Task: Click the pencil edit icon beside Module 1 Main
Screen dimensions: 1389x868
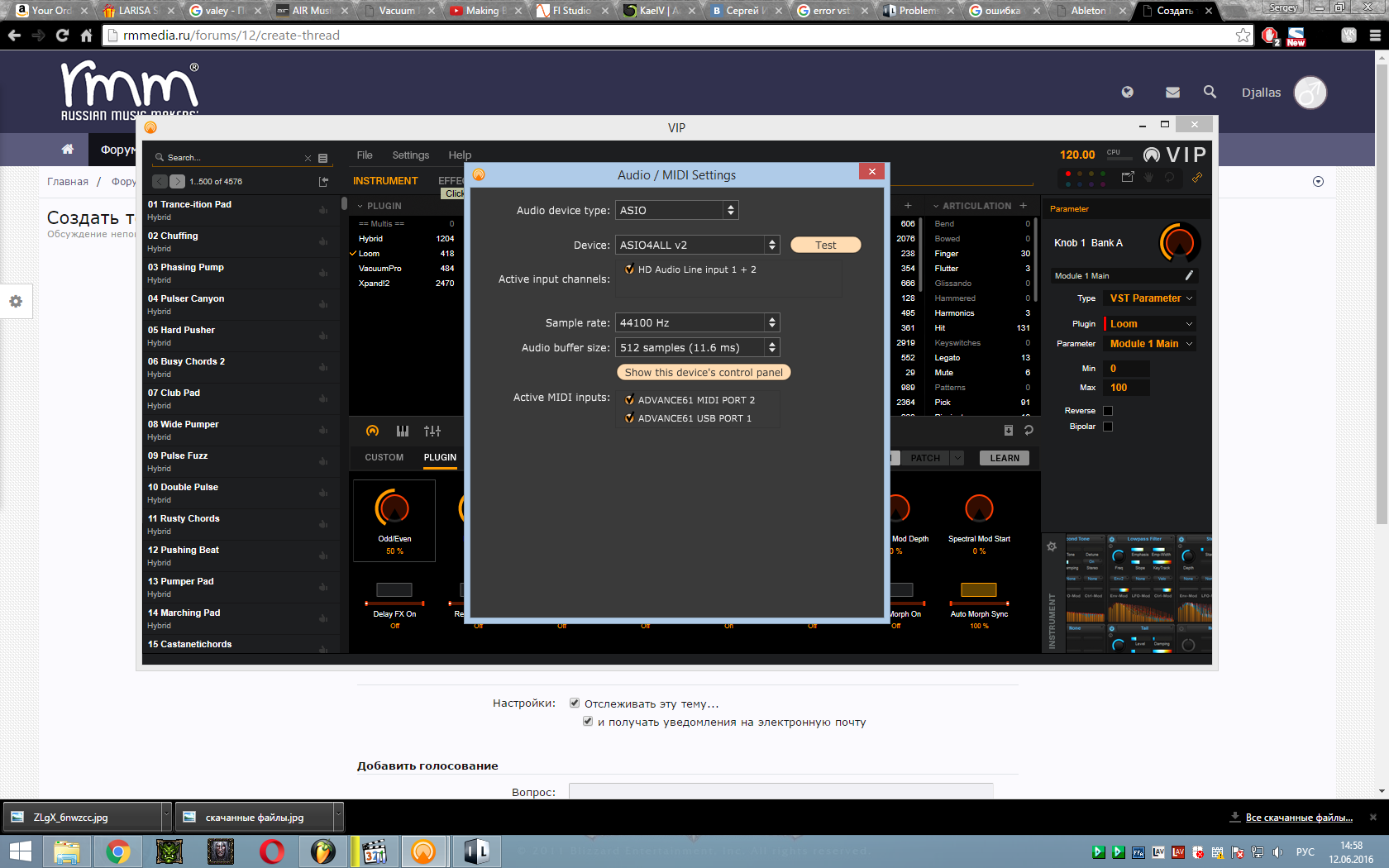Action: pyautogui.click(x=1189, y=275)
